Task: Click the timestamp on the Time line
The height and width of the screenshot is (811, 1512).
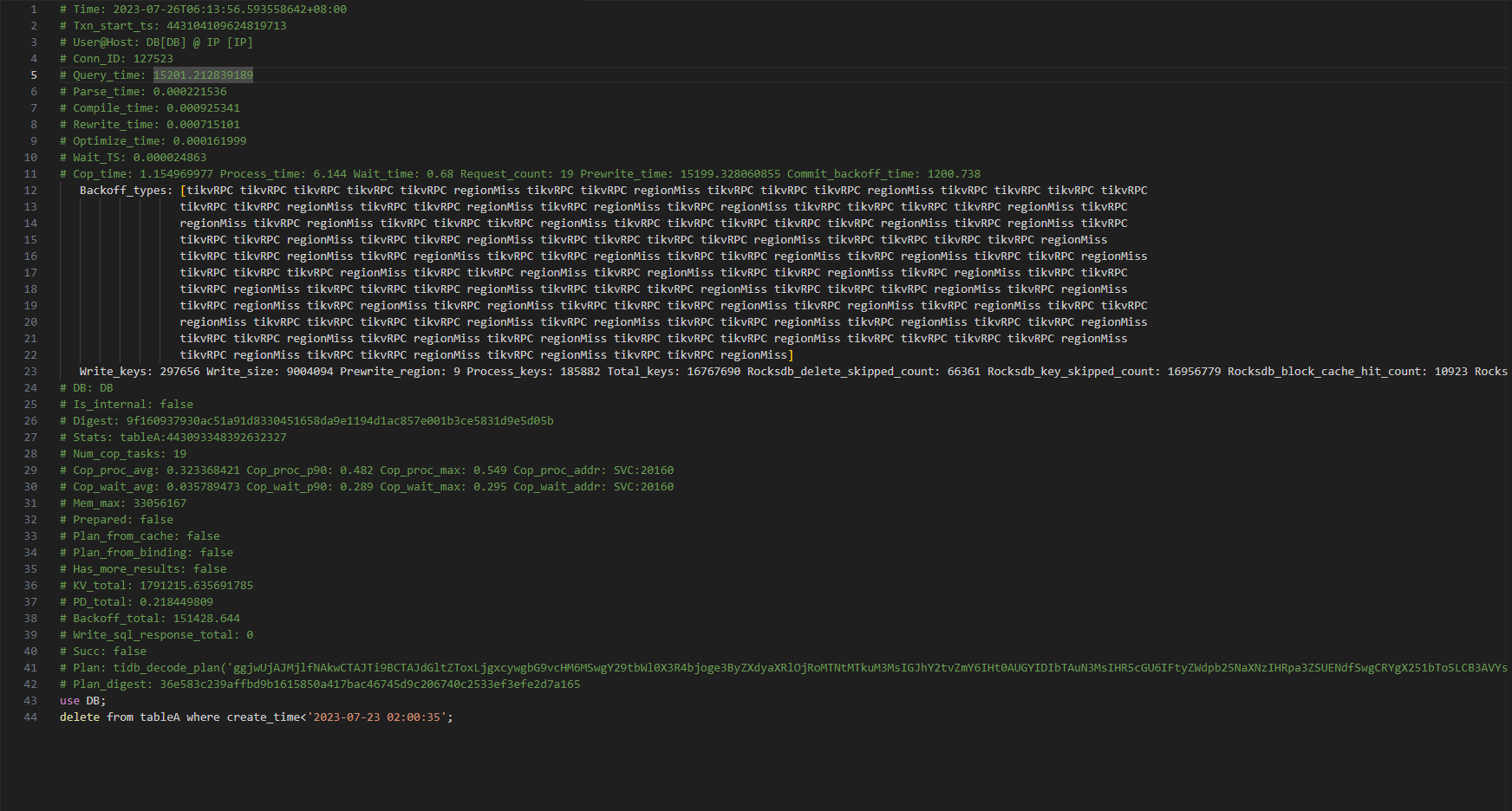Action: [x=230, y=10]
